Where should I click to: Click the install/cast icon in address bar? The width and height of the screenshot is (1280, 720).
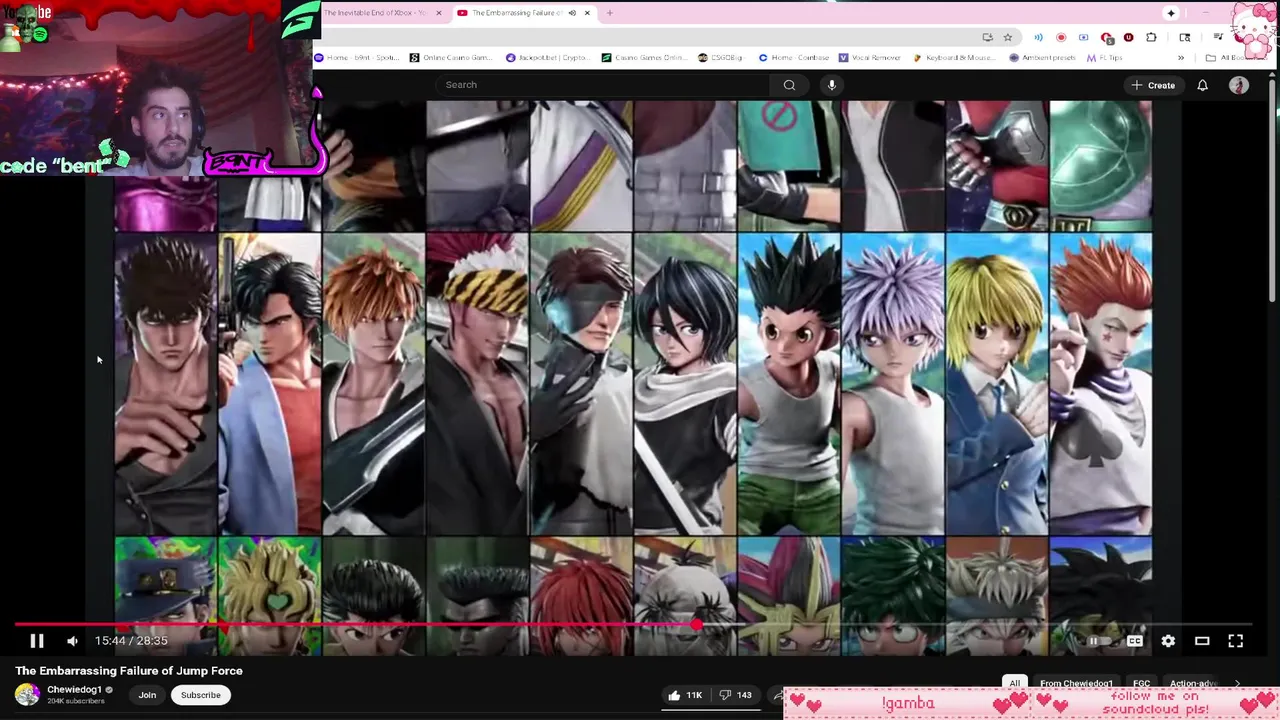tap(987, 37)
